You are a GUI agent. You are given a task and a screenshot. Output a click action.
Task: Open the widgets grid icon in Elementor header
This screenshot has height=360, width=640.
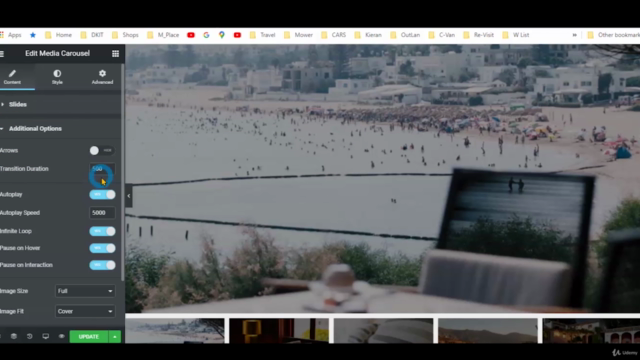tap(116, 53)
